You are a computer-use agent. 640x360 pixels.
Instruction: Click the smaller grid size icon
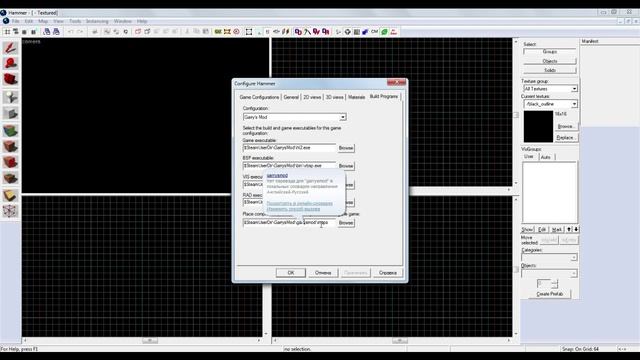(24, 32)
